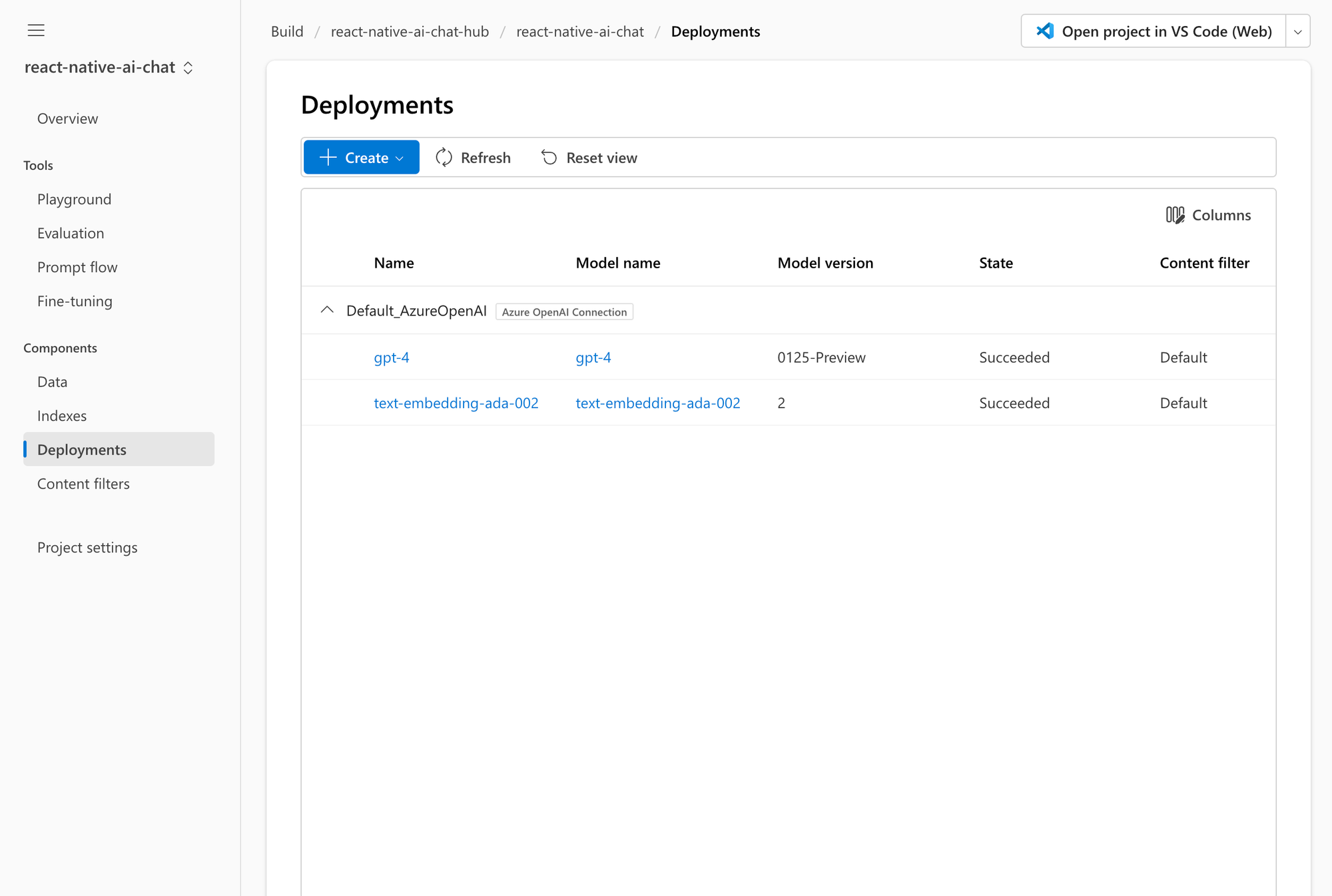1332x896 pixels.
Task: Click the Prompt flow sidebar item
Action: (x=77, y=266)
